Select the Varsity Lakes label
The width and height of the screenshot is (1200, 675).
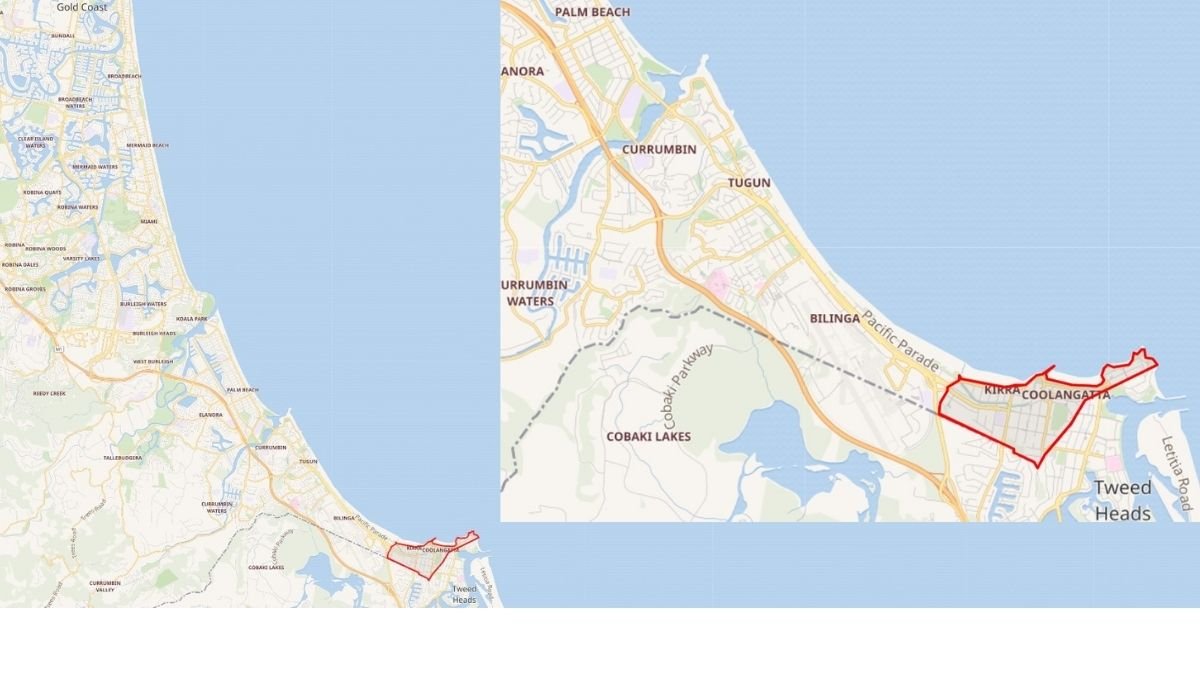pyautogui.click(x=81, y=258)
